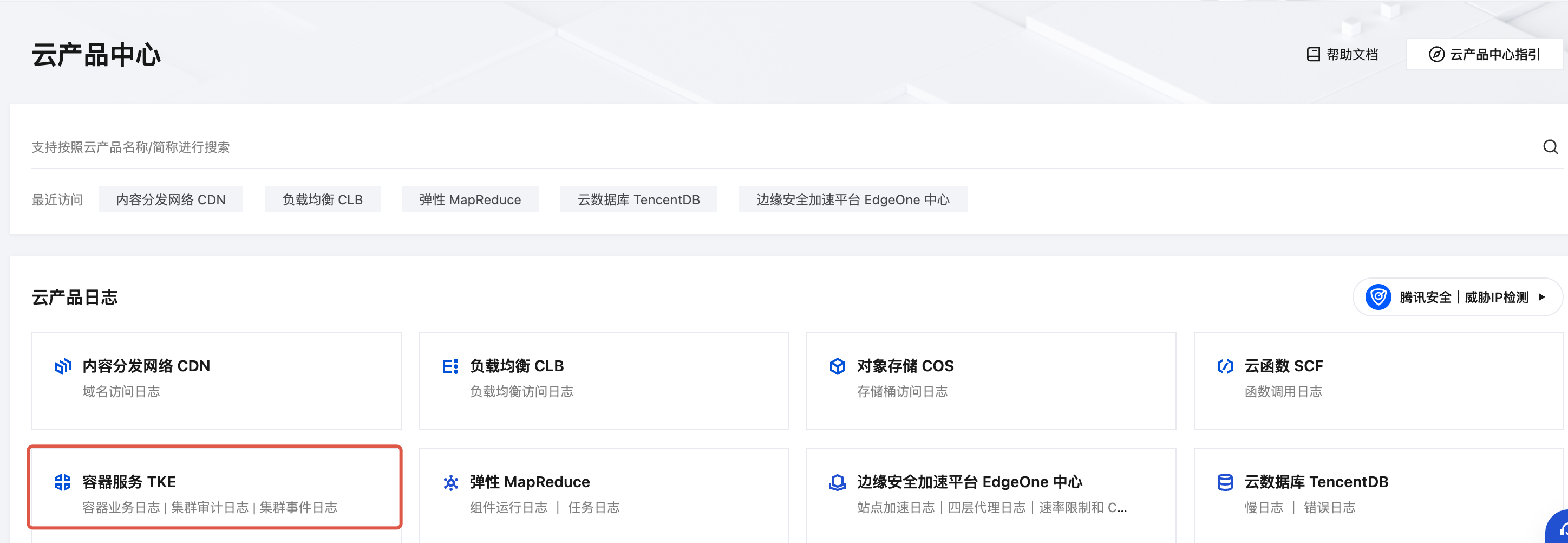Click 错误日志 under TencentDB

(1329, 508)
